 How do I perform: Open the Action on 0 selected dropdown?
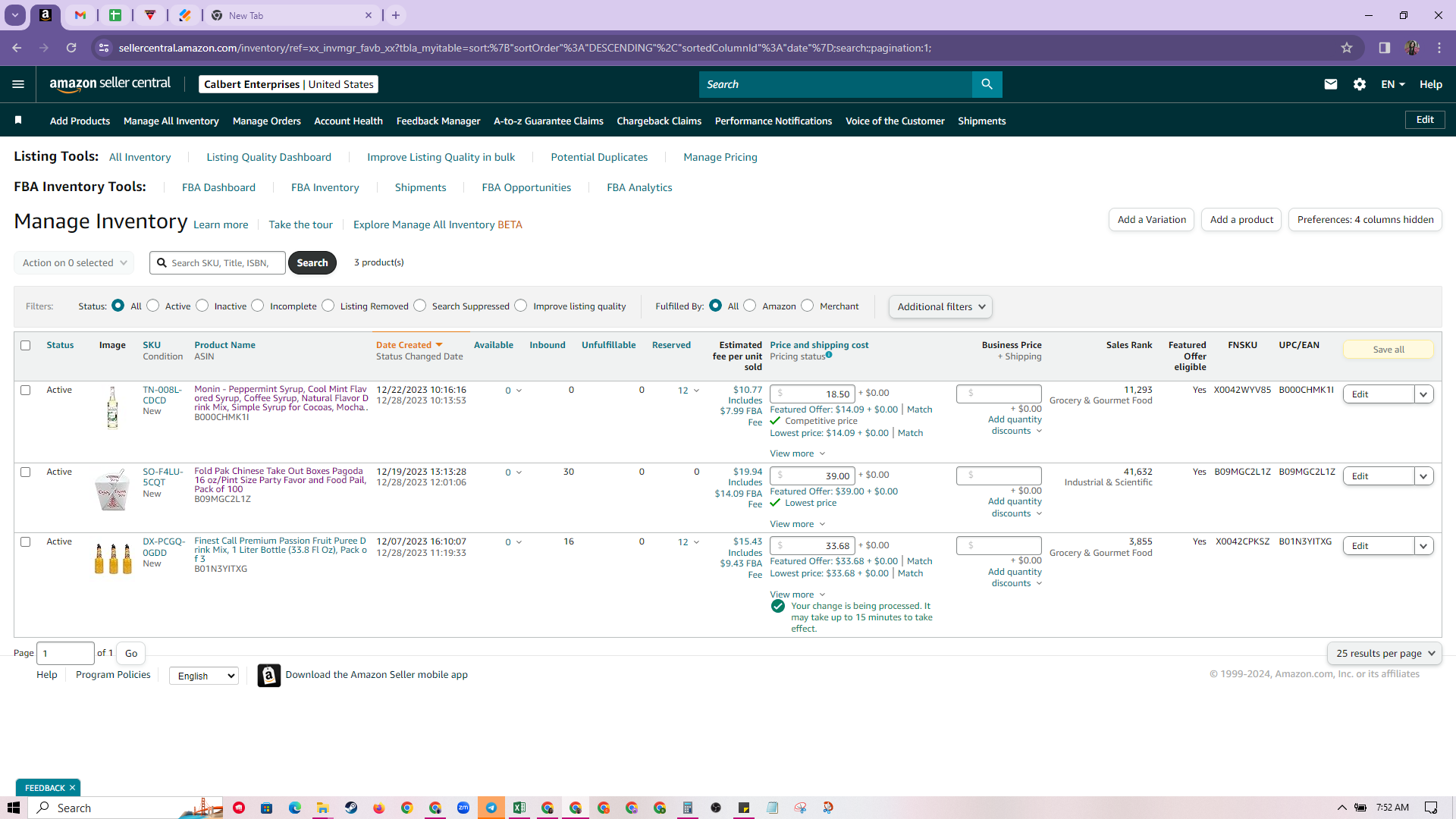pos(74,262)
